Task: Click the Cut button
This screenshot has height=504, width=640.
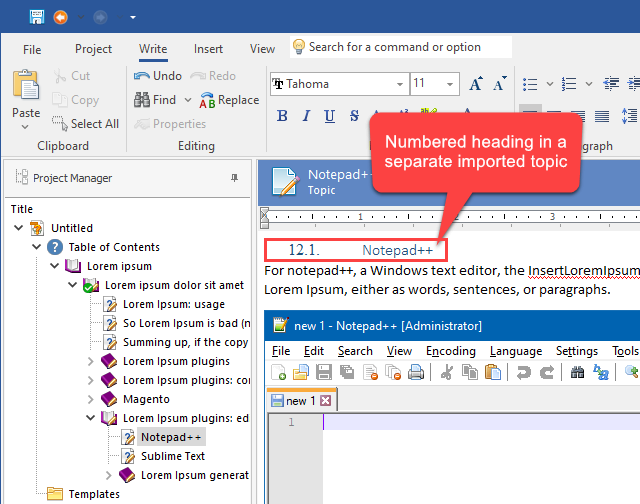Action: coord(72,76)
